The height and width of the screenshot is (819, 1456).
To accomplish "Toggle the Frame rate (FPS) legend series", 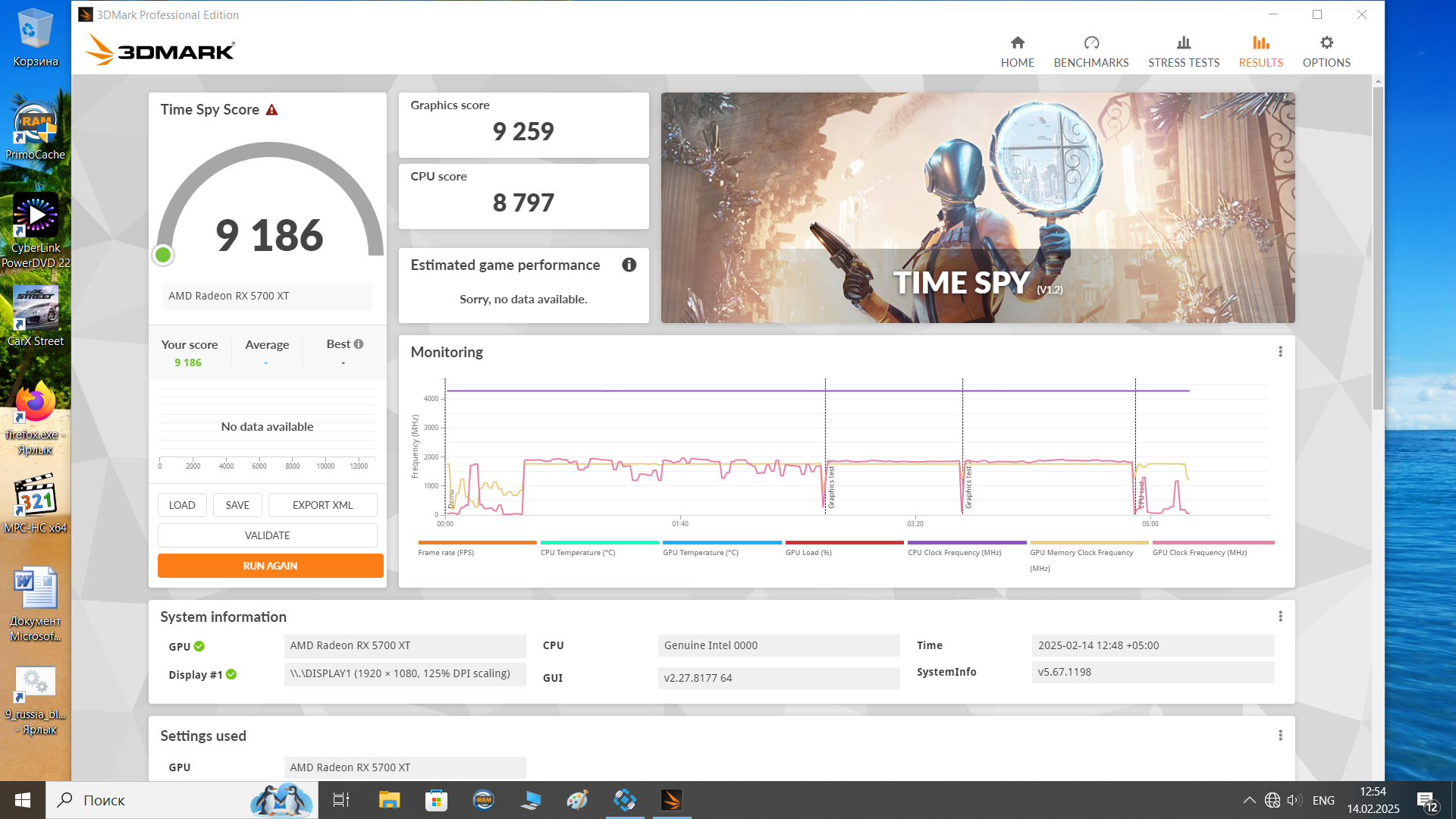I will tap(446, 552).
